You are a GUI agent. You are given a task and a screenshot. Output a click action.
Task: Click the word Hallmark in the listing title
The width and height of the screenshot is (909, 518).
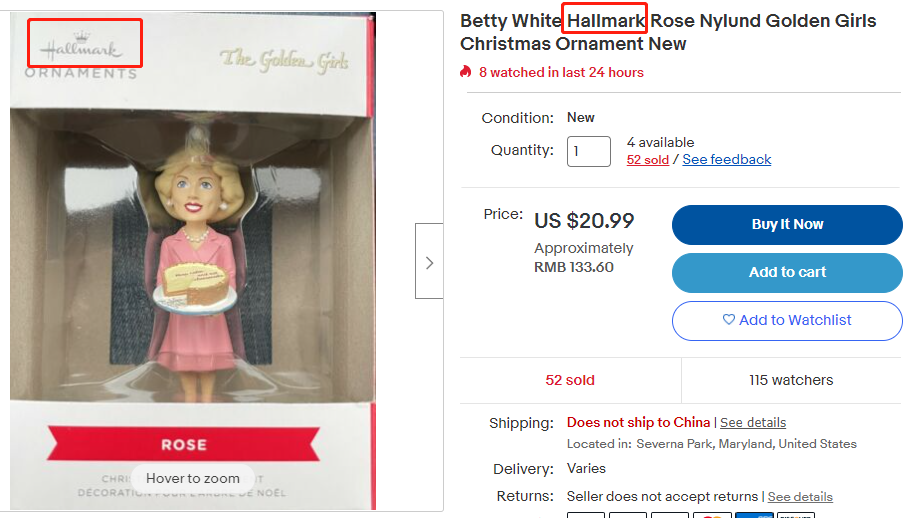point(604,20)
